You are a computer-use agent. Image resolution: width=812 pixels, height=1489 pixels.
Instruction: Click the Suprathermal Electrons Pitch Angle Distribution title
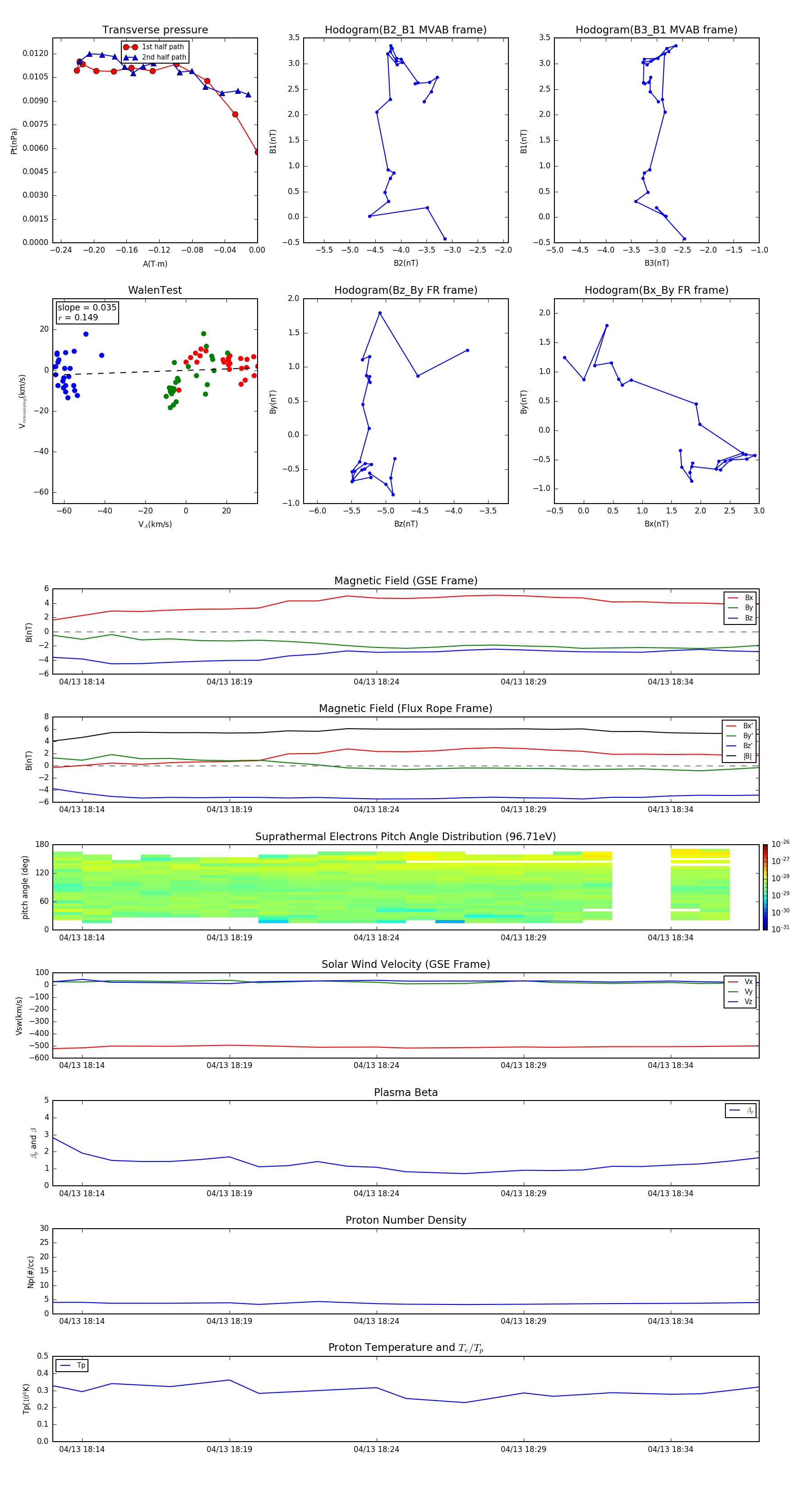click(x=406, y=837)
